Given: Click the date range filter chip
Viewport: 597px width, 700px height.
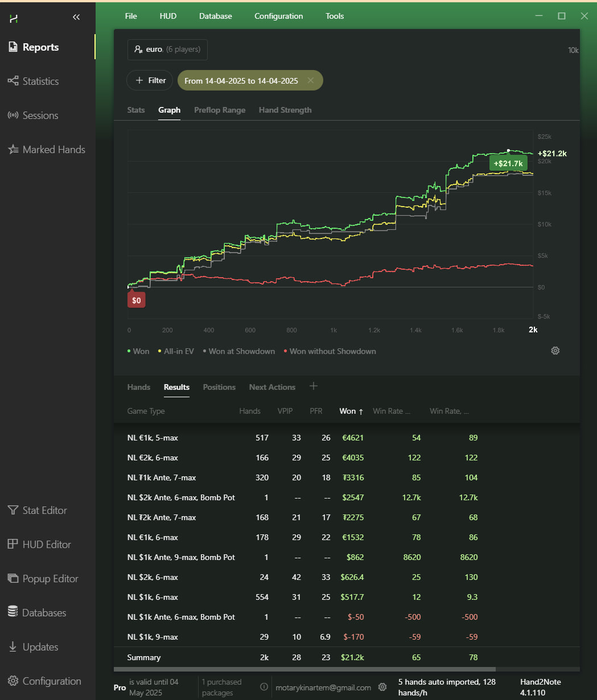Looking at the screenshot, I should tap(250, 80).
